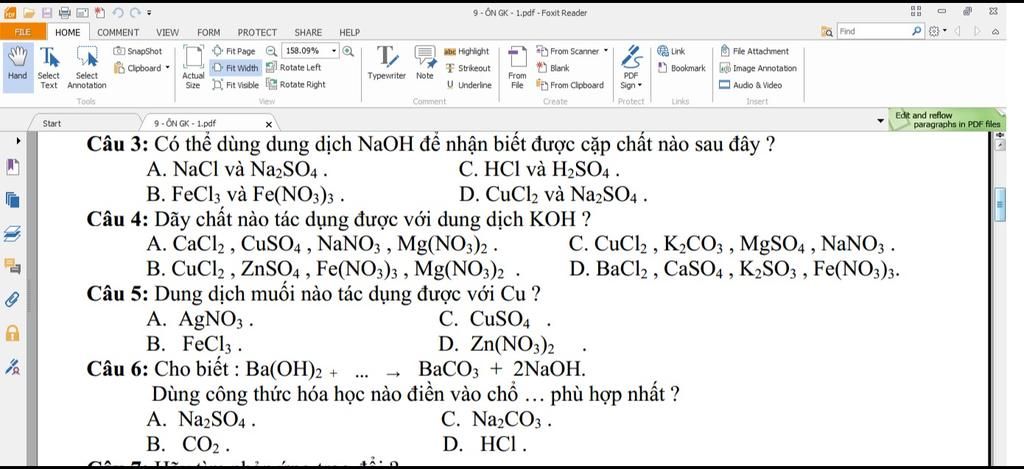Create a Blank PDF
This screenshot has height=469, width=1024.
coord(552,68)
